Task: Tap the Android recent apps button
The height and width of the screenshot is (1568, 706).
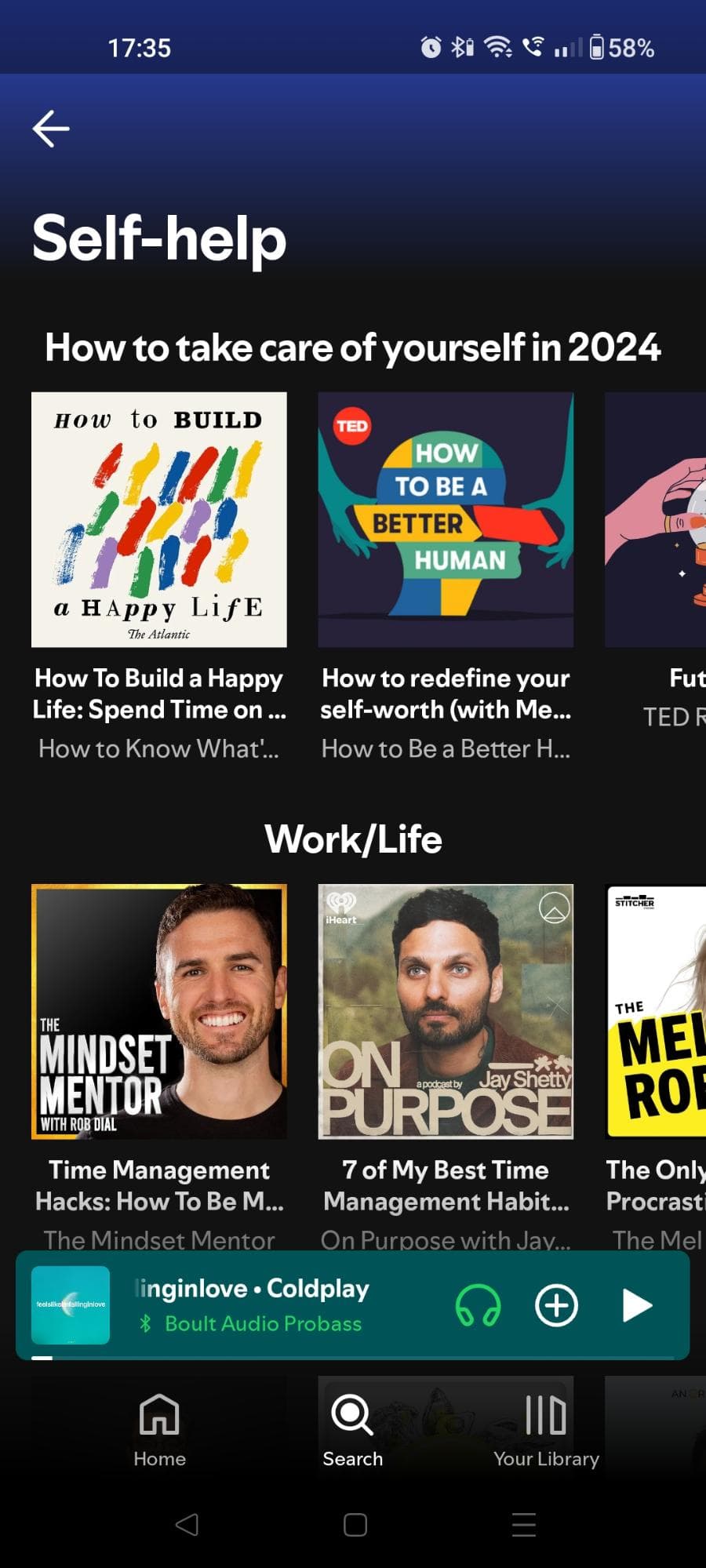Action: click(x=523, y=1525)
